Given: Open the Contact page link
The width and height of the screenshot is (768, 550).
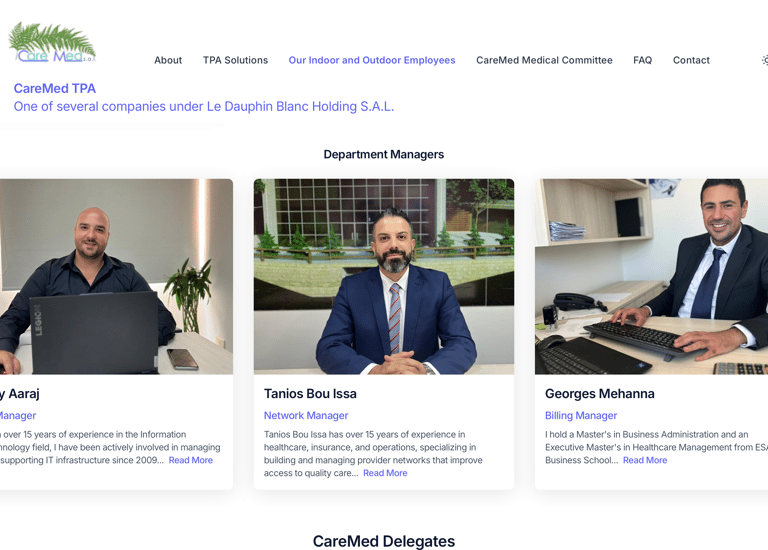Looking at the screenshot, I should click(691, 60).
